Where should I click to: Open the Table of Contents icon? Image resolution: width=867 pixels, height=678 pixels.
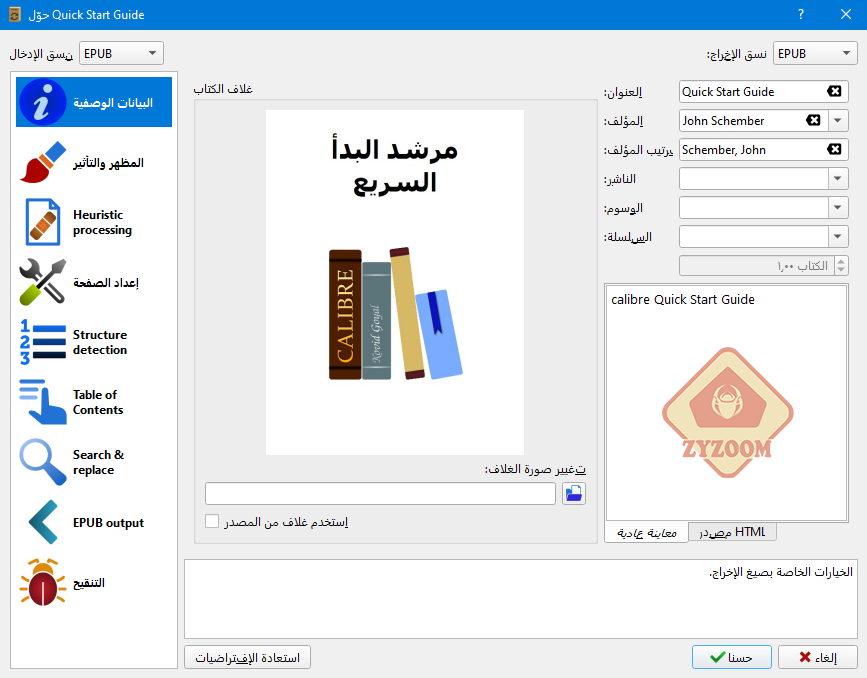[x=43, y=402]
